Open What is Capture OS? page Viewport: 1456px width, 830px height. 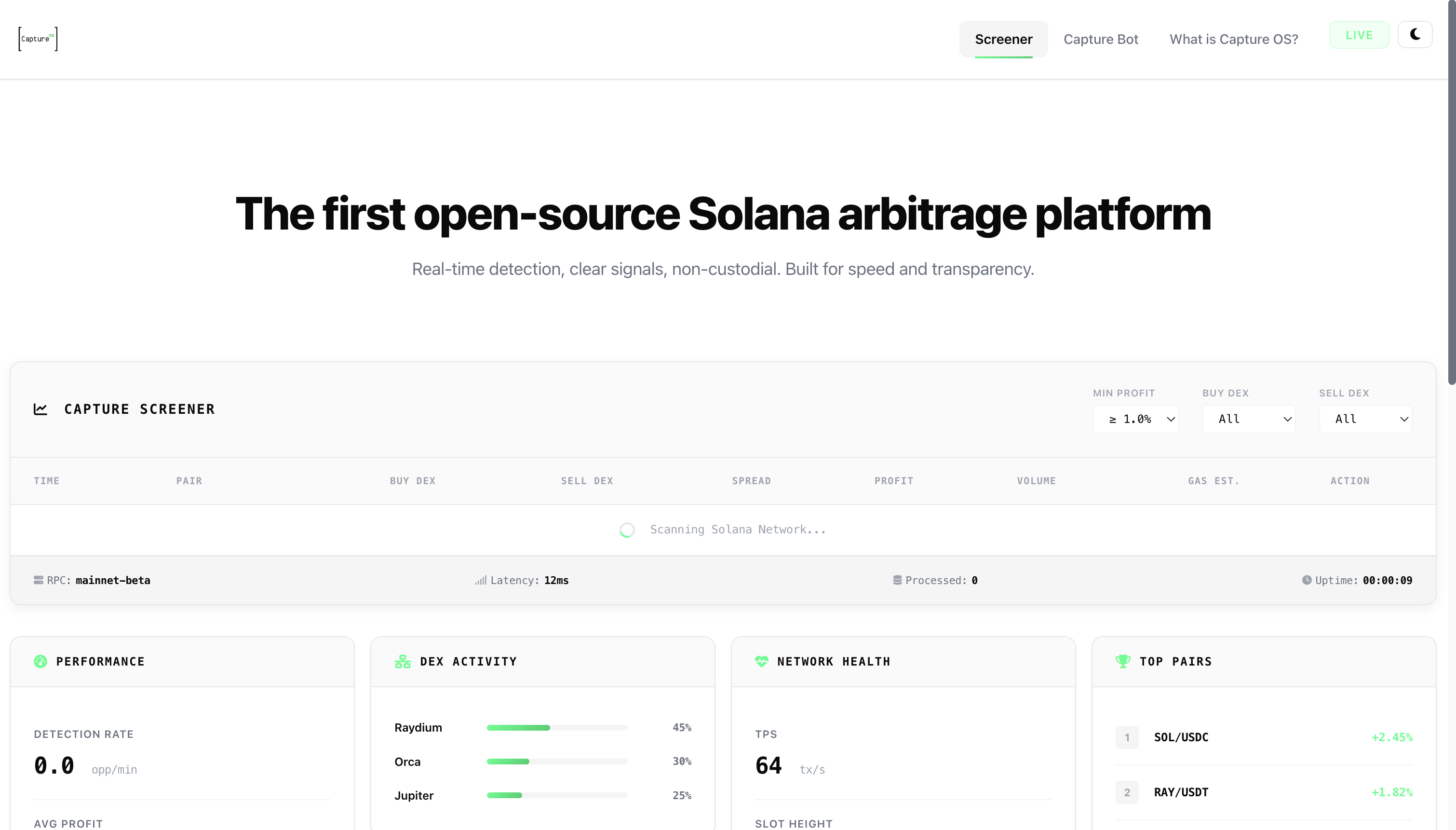(x=1234, y=40)
